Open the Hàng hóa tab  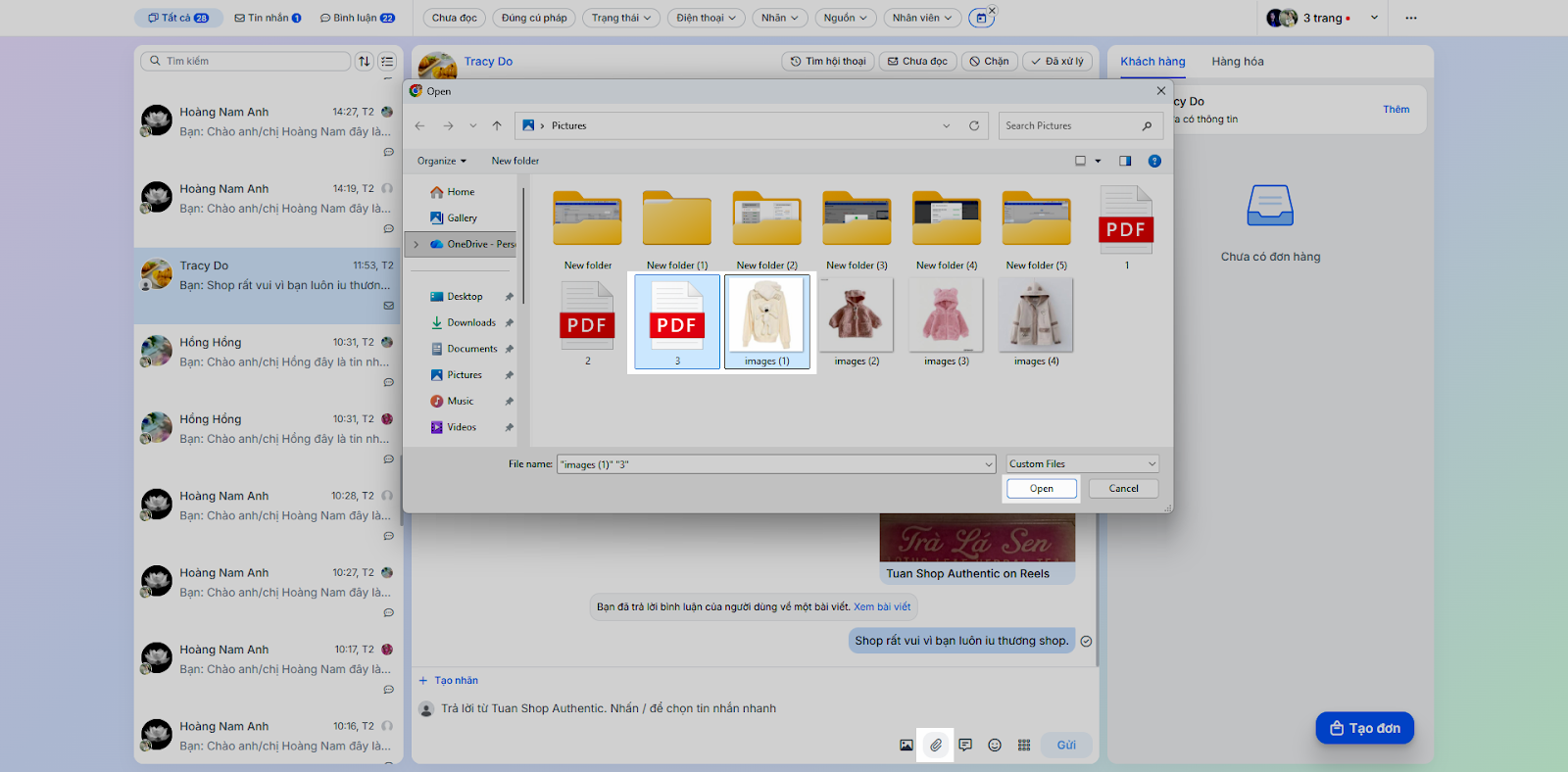1238,61
